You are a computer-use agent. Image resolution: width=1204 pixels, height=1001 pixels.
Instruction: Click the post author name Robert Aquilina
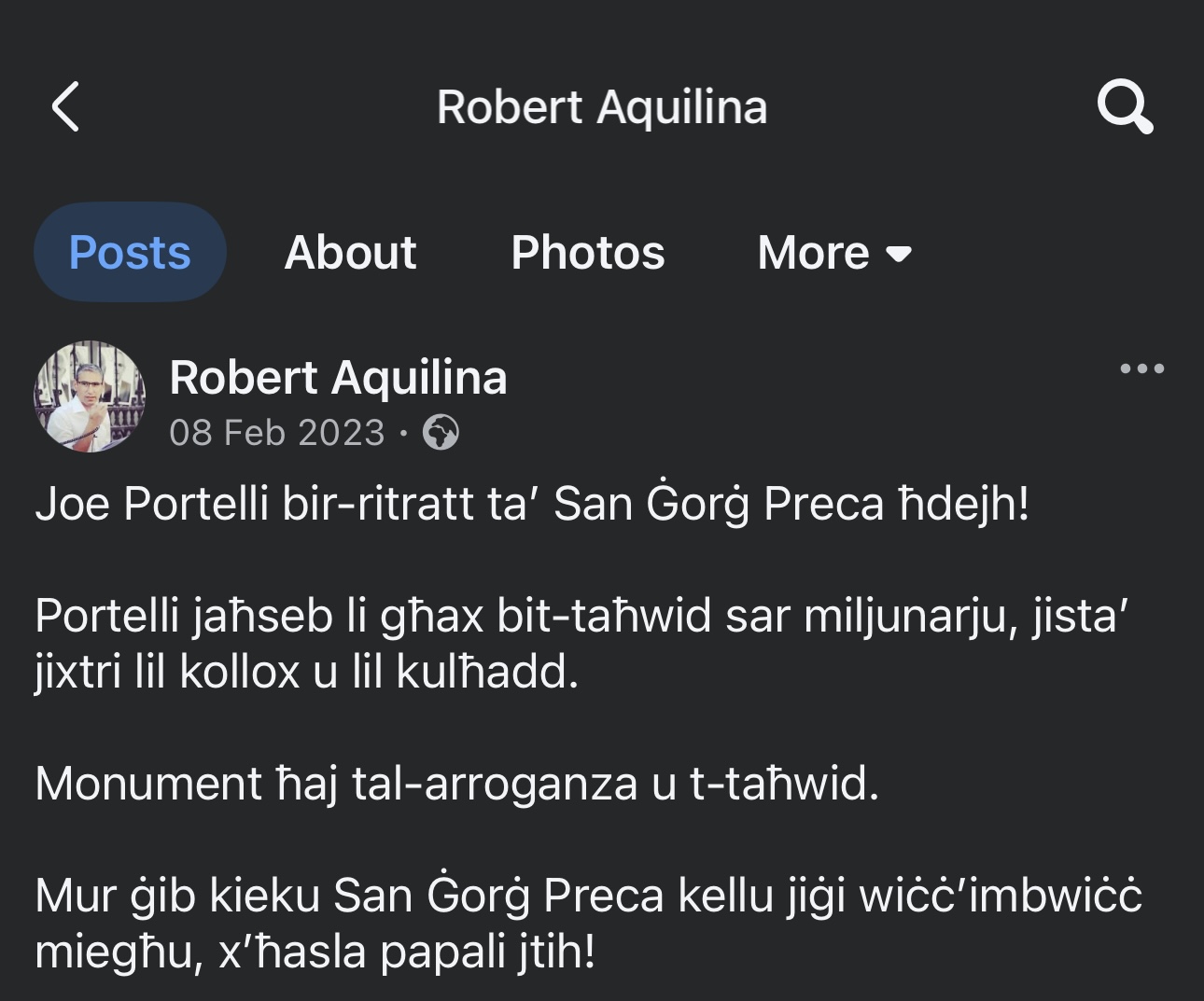click(x=338, y=378)
